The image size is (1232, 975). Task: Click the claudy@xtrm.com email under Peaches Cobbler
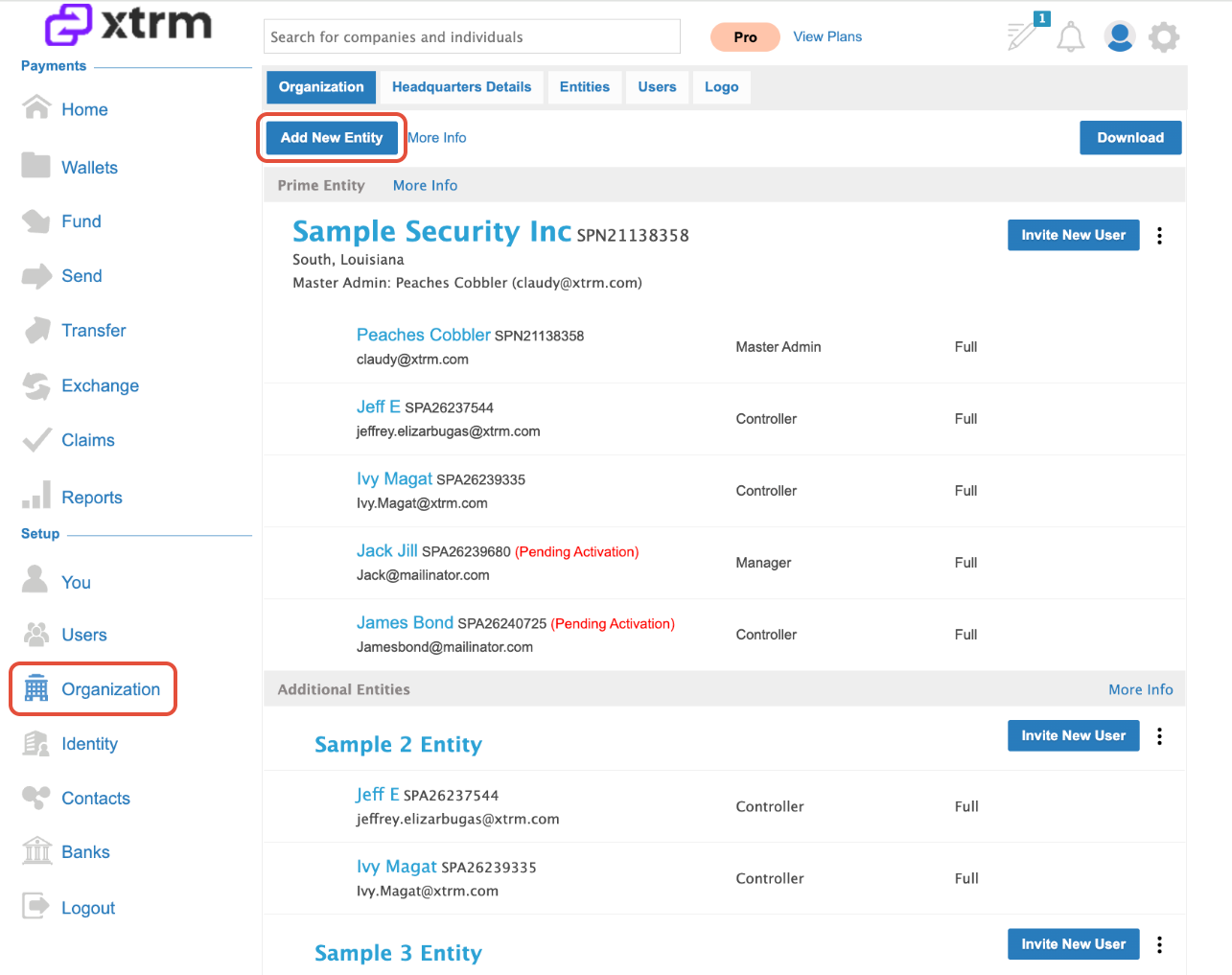point(412,360)
